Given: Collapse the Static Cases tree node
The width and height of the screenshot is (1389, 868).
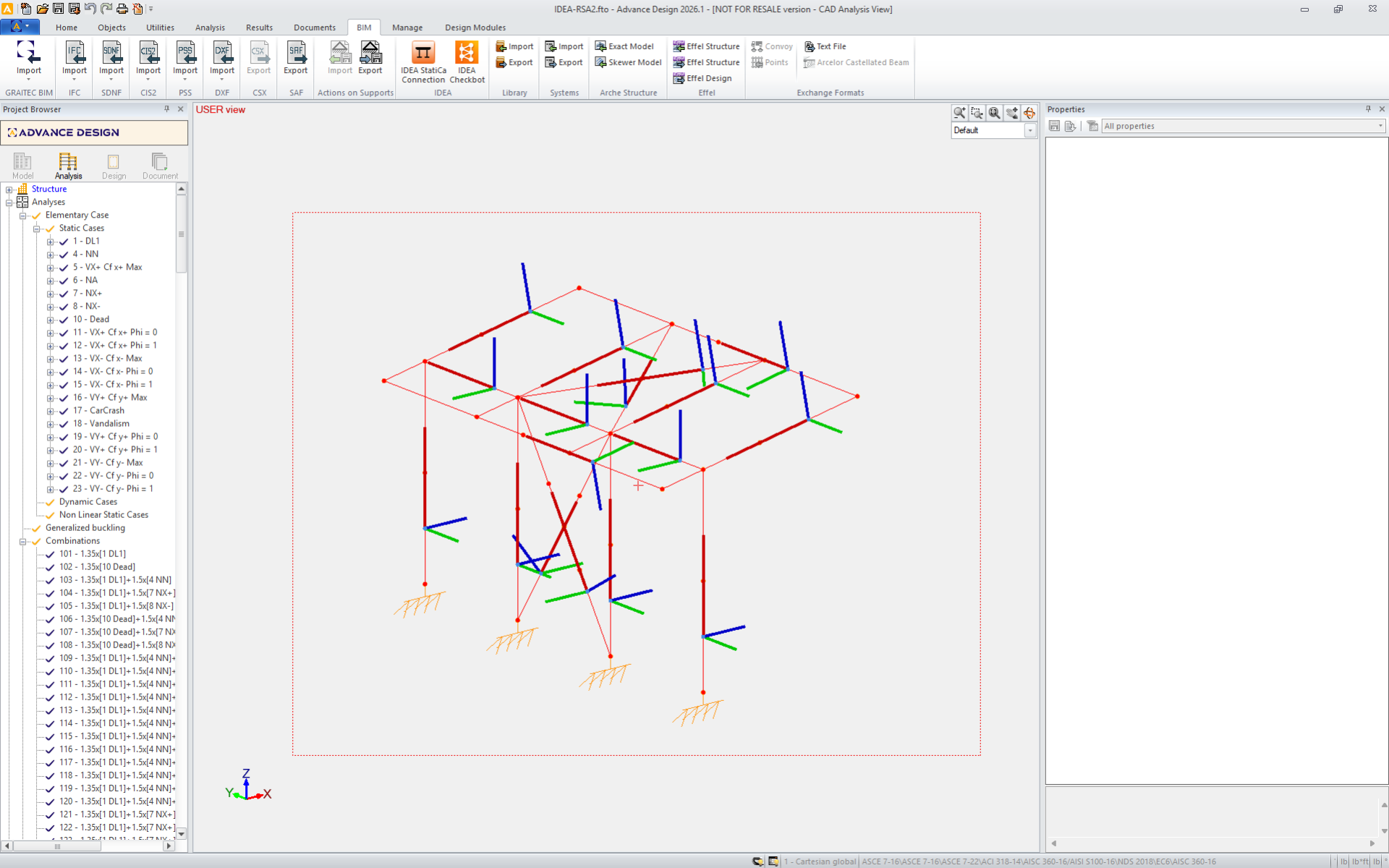Looking at the screenshot, I should pos(36,229).
